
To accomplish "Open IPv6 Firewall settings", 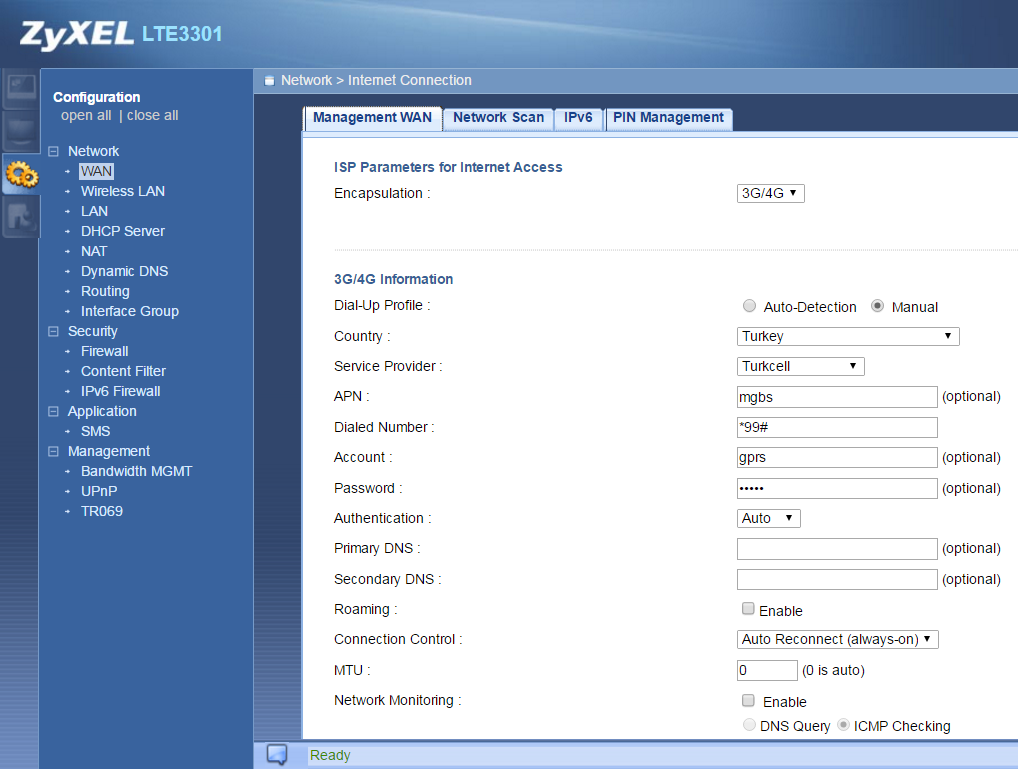I will click(x=121, y=392).
